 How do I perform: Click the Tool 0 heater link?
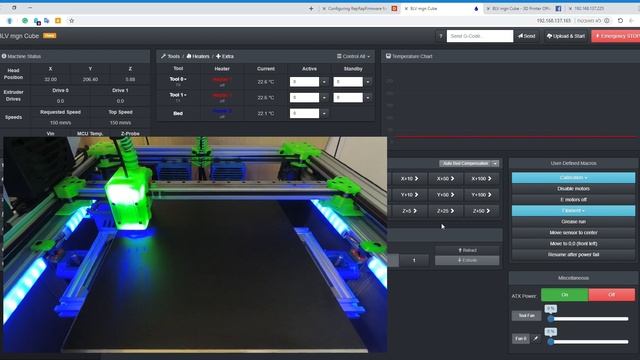222,80
